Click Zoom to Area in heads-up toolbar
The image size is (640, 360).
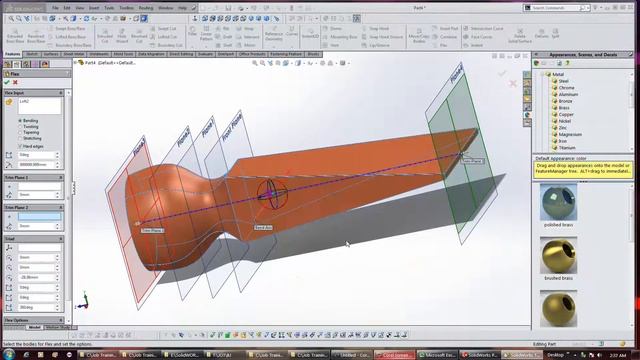[x=262, y=63]
